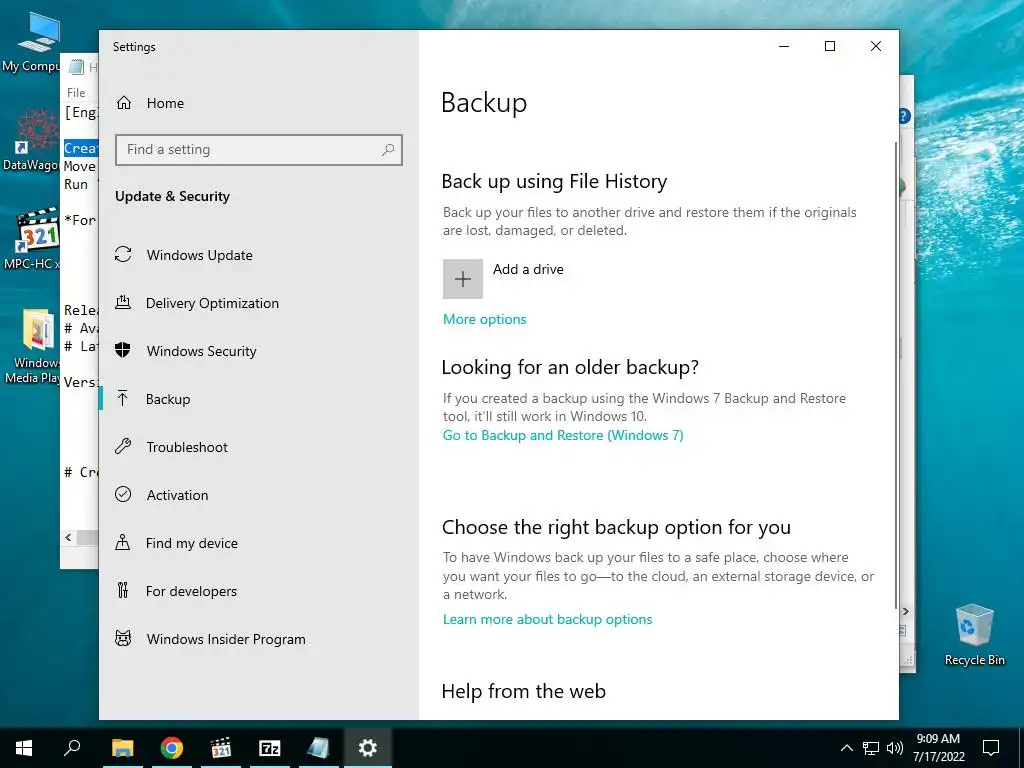Click the plus button to add a drive
The image size is (1024, 768).
coord(462,279)
